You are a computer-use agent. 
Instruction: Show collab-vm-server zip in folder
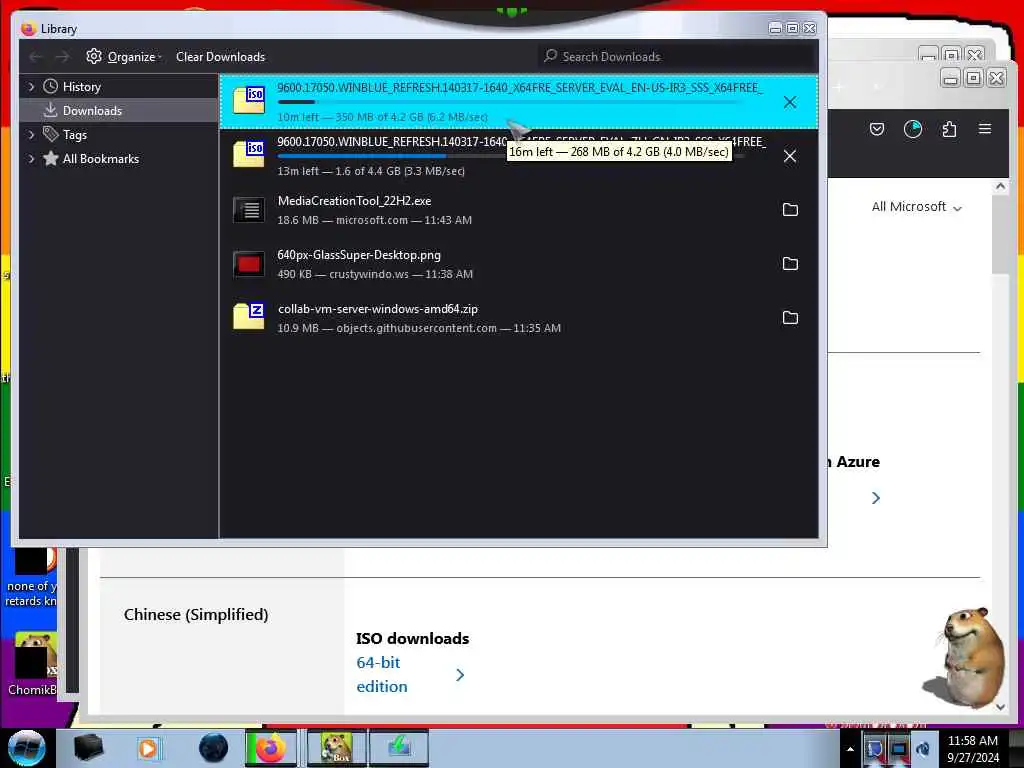(790, 317)
